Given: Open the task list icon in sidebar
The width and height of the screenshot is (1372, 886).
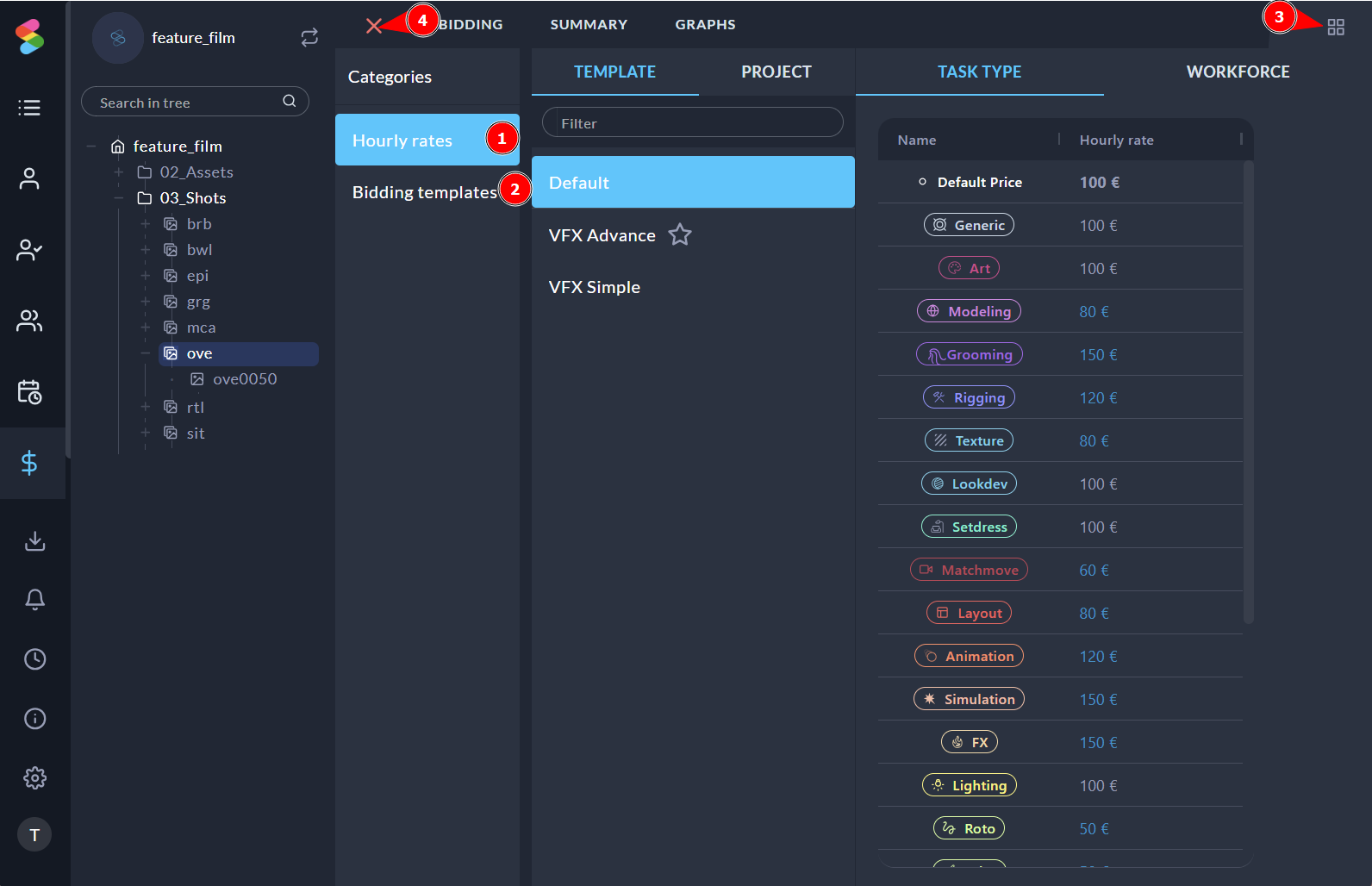Looking at the screenshot, I should (29, 108).
